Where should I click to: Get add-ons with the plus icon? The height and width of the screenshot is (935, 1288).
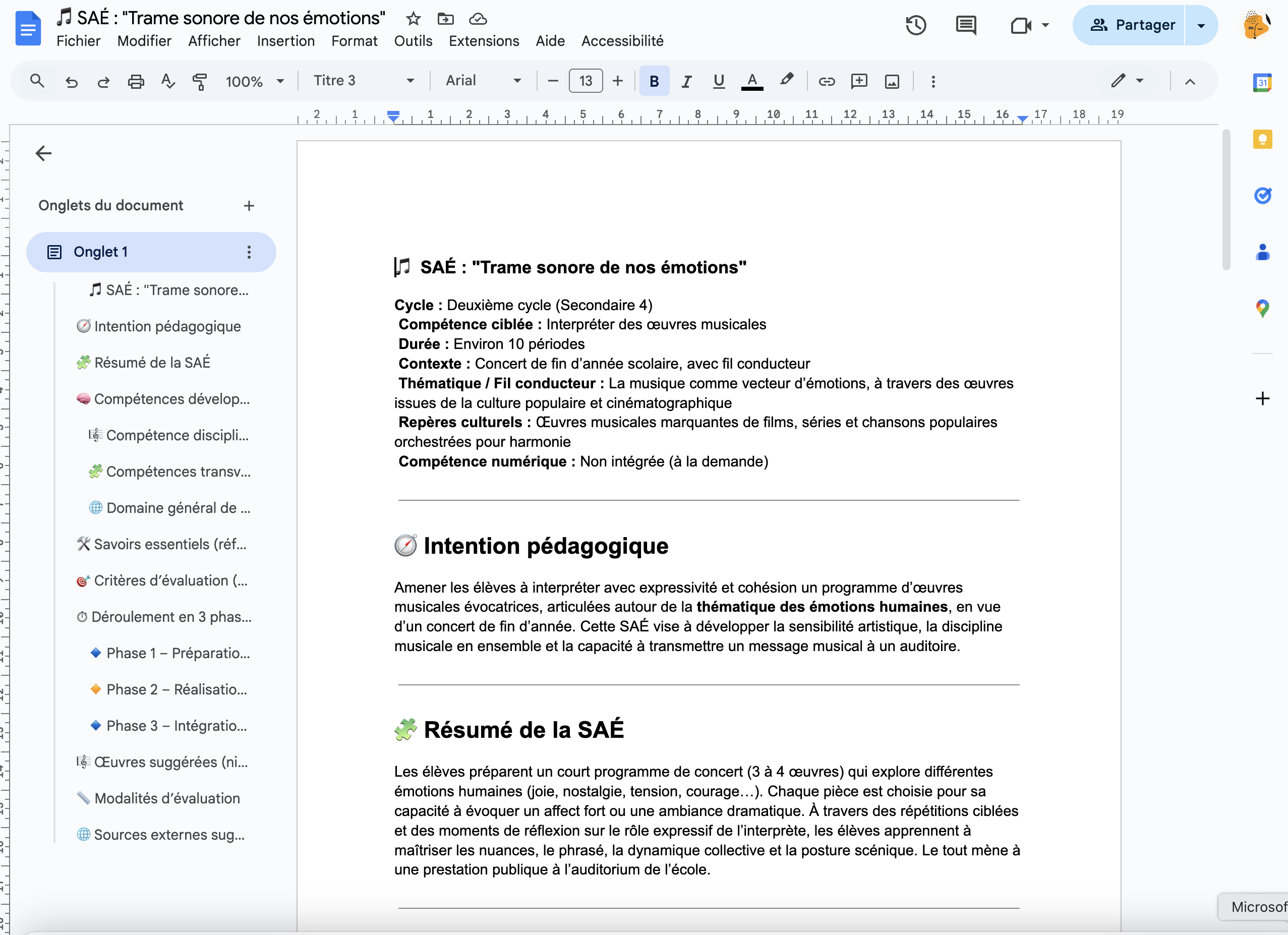coord(1262,398)
